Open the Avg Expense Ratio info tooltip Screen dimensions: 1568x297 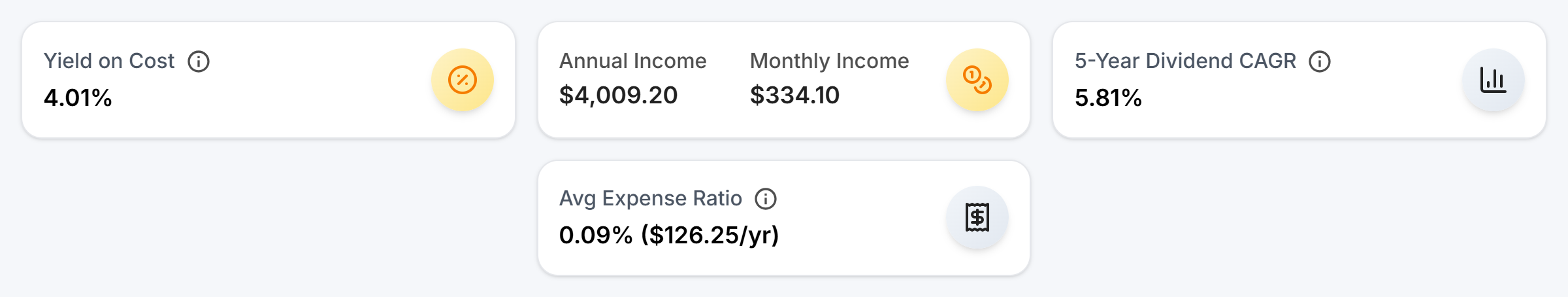[x=766, y=199]
